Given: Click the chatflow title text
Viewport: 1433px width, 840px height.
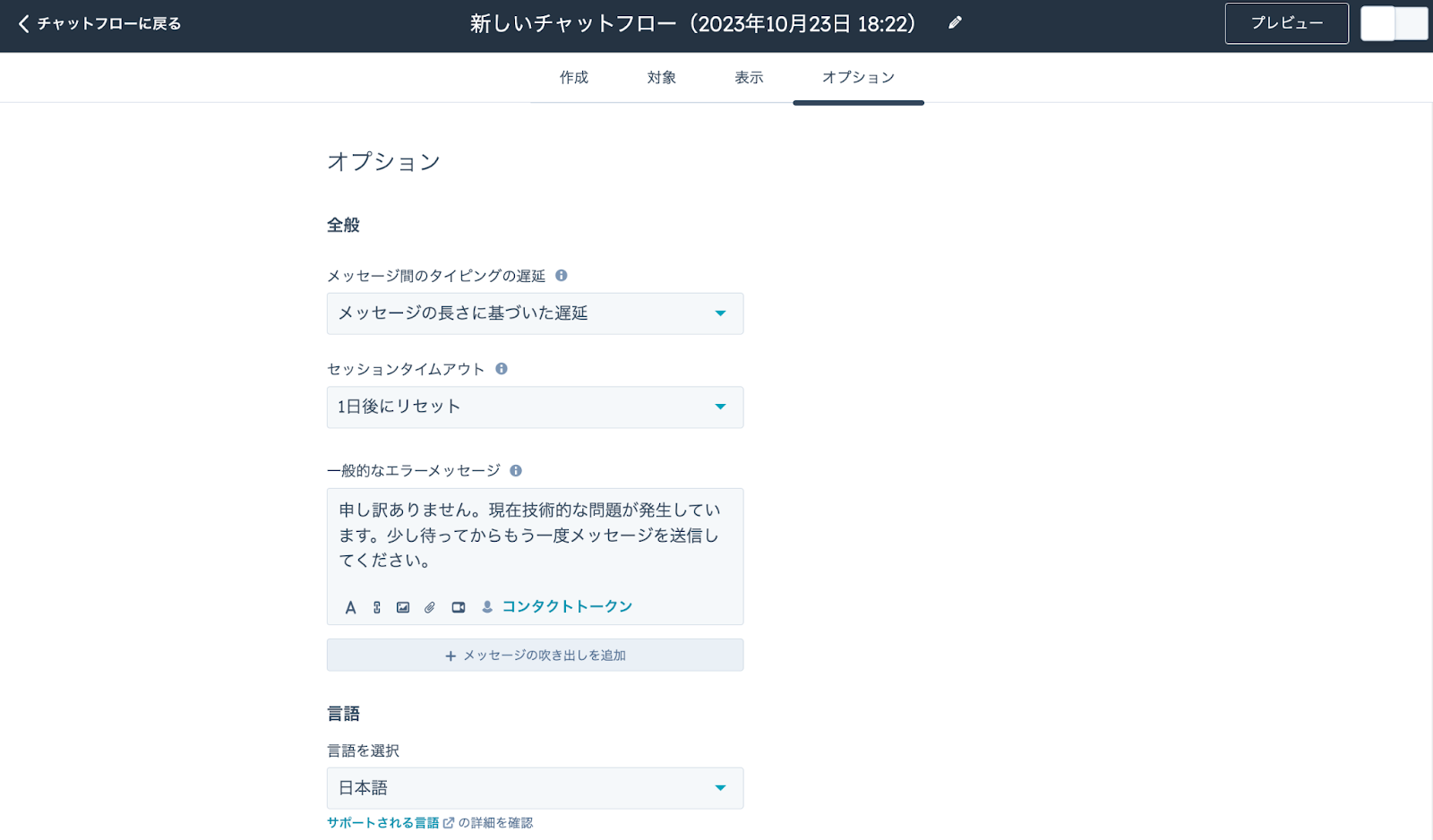Looking at the screenshot, I should click(x=693, y=24).
